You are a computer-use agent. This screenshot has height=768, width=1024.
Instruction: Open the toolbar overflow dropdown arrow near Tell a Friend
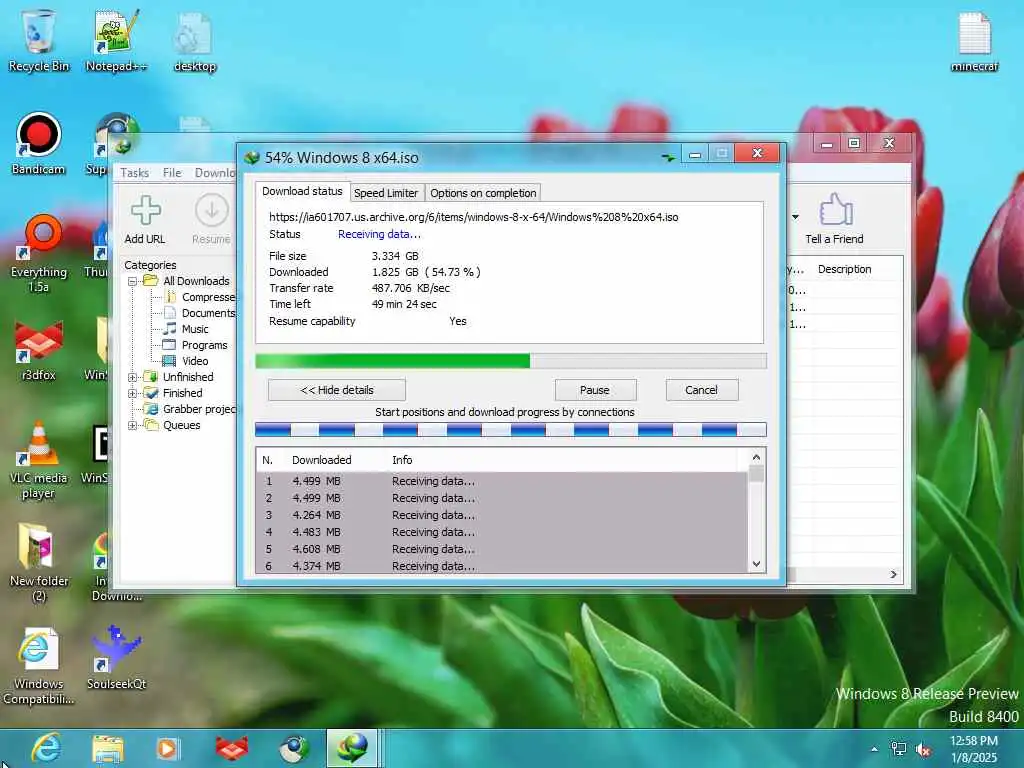tap(795, 217)
